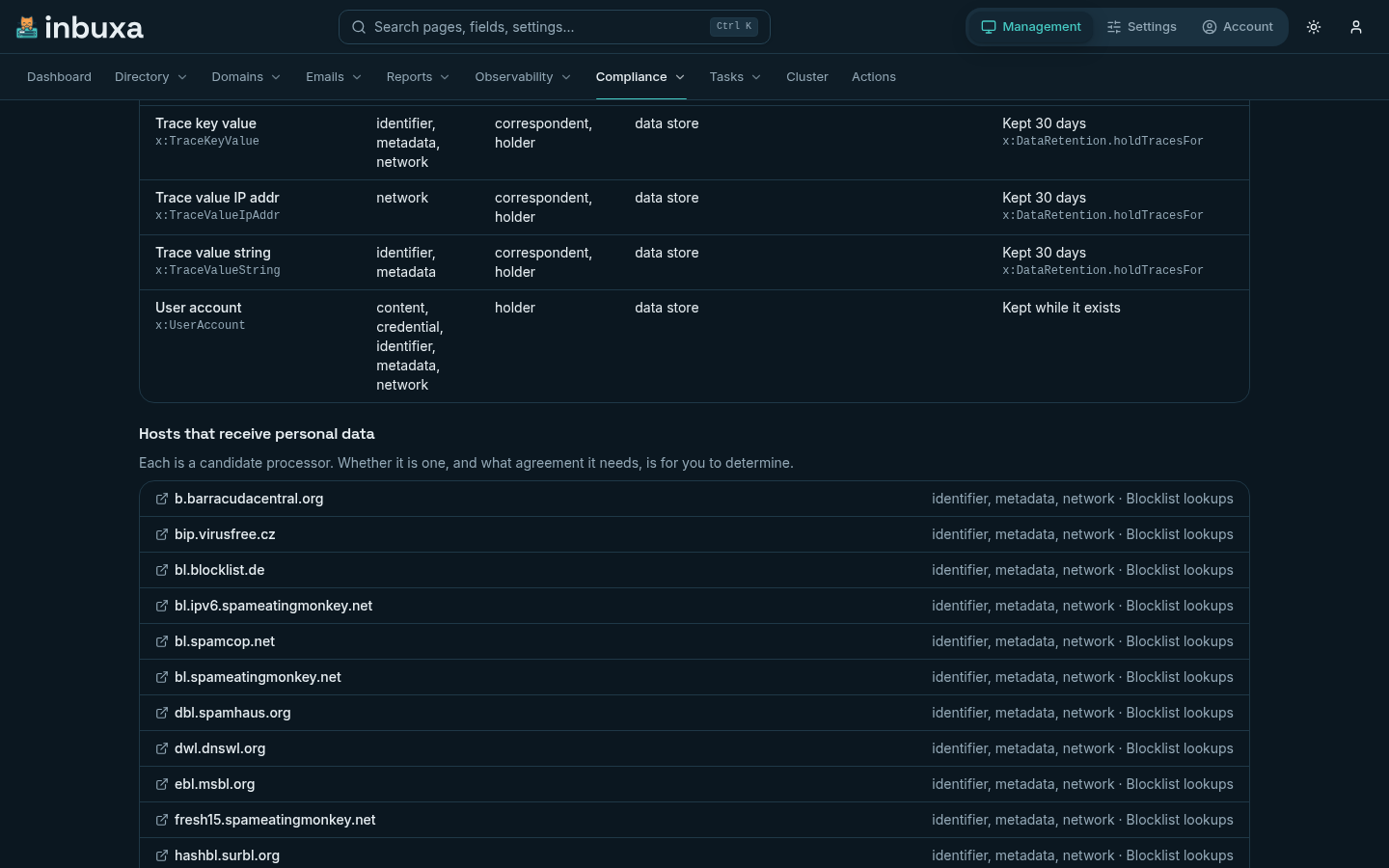Click the "x:UserAccount" identifier text
This screenshot has width=1389, height=868.
pos(201,325)
